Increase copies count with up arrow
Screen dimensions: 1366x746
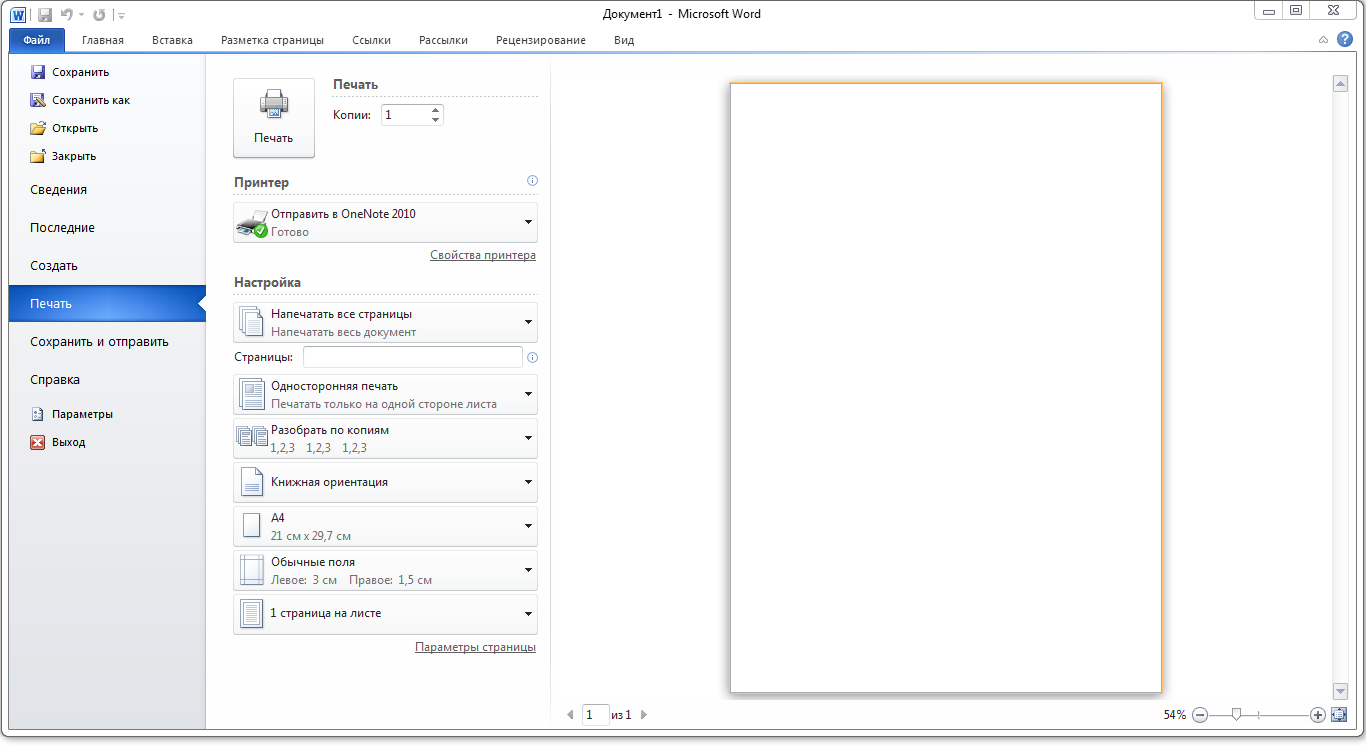click(435, 110)
